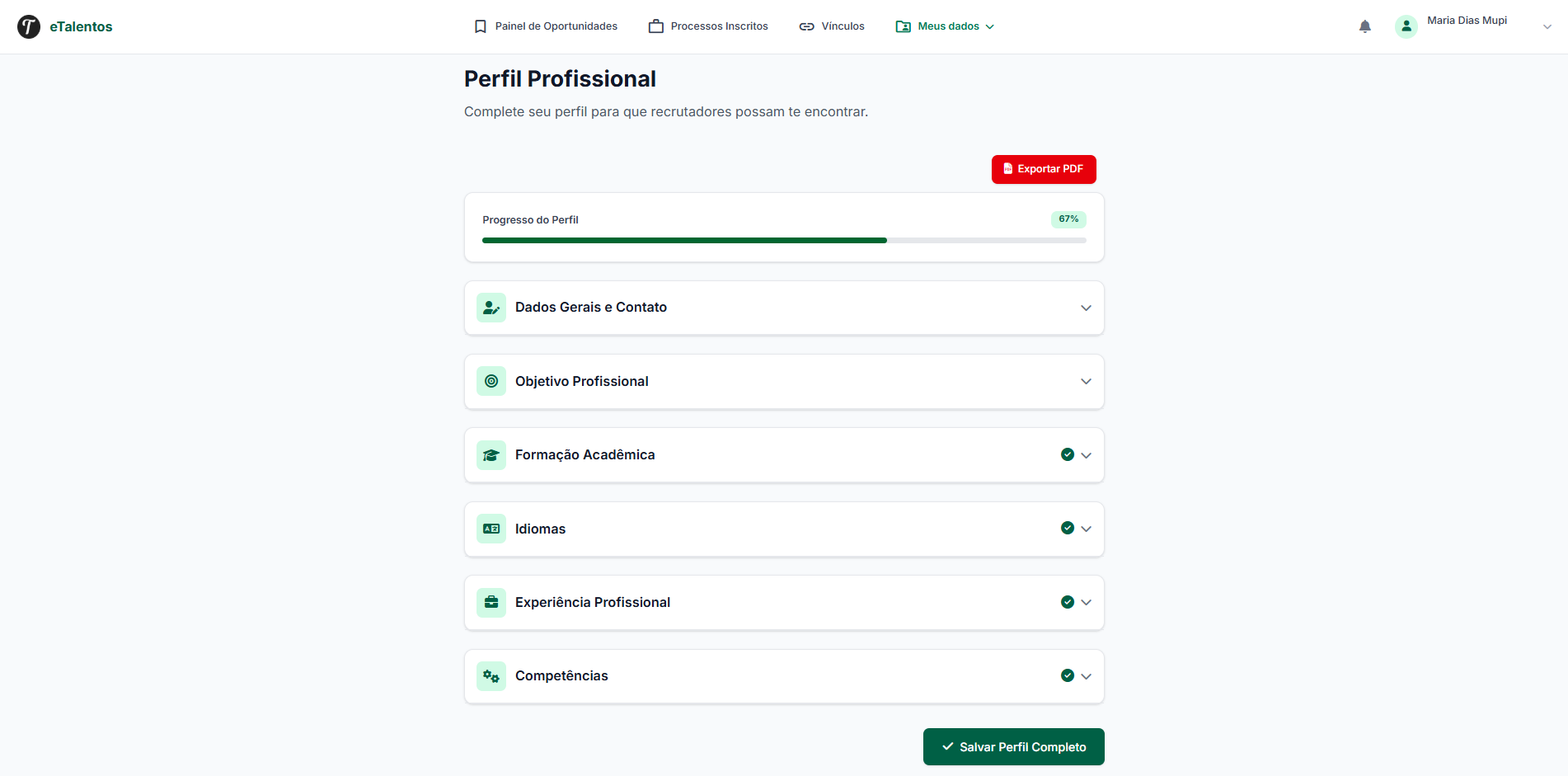Click the Formação Acadêmica graduation cap icon
Viewport: 1568px width, 776px height.
pyautogui.click(x=491, y=455)
